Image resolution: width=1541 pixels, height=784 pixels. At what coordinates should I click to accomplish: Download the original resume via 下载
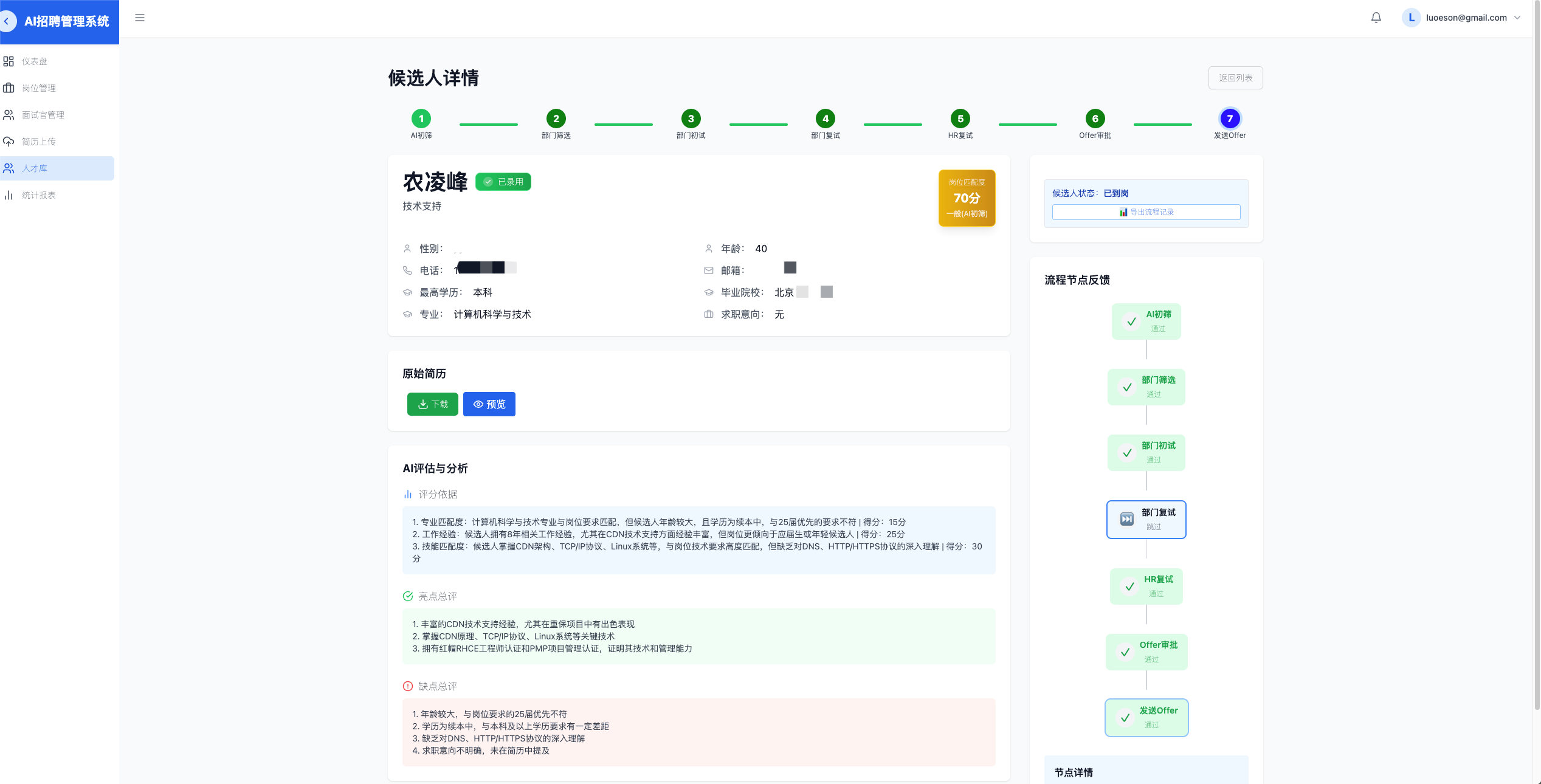pos(433,404)
